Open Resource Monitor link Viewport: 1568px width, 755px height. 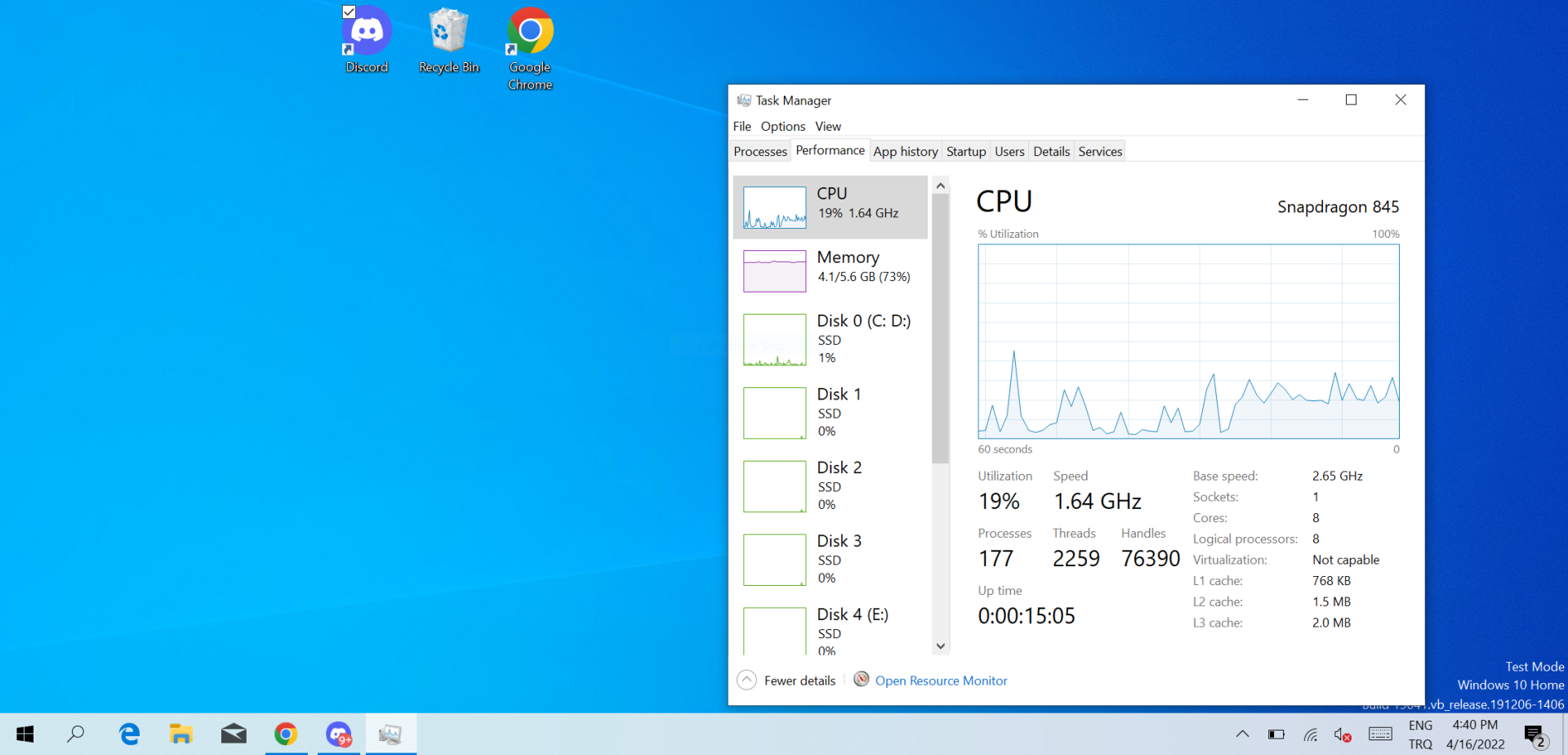click(x=941, y=681)
